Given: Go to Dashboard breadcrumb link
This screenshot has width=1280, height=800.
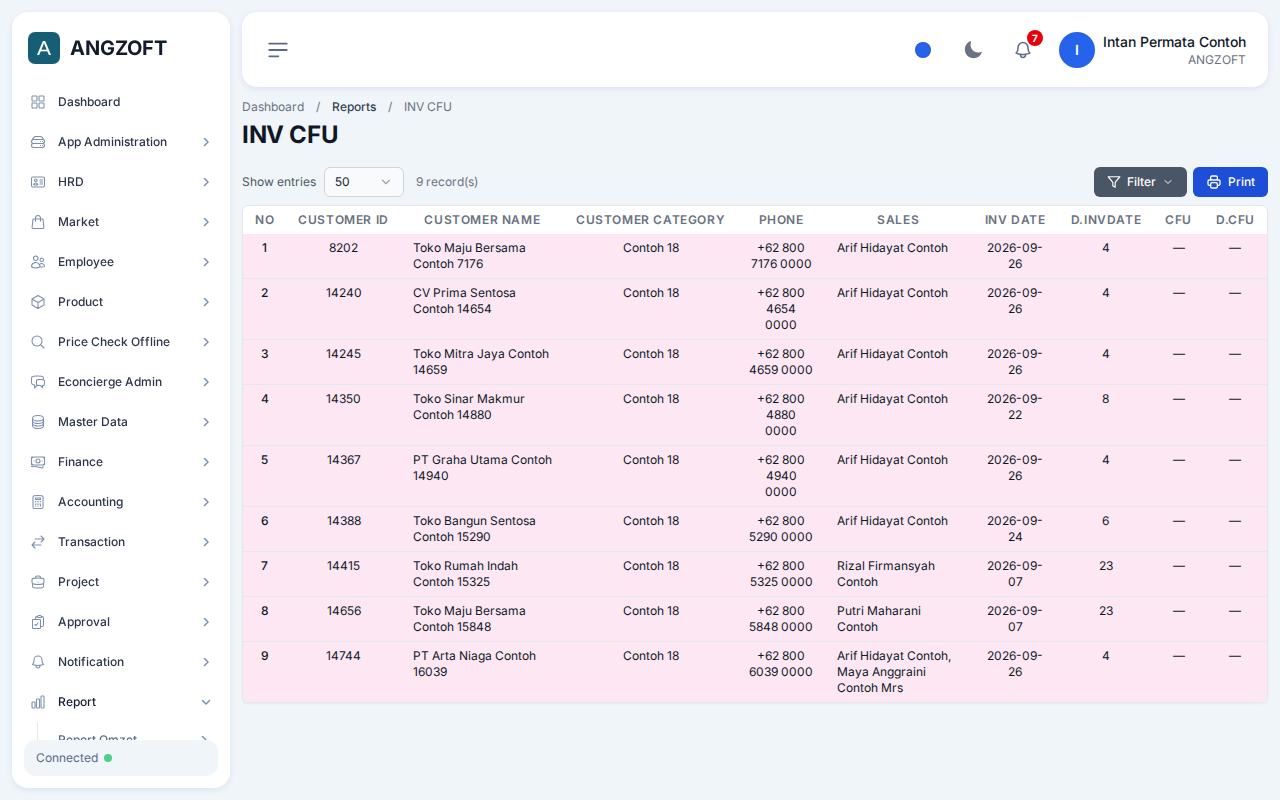Looking at the screenshot, I should (x=273, y=107).
